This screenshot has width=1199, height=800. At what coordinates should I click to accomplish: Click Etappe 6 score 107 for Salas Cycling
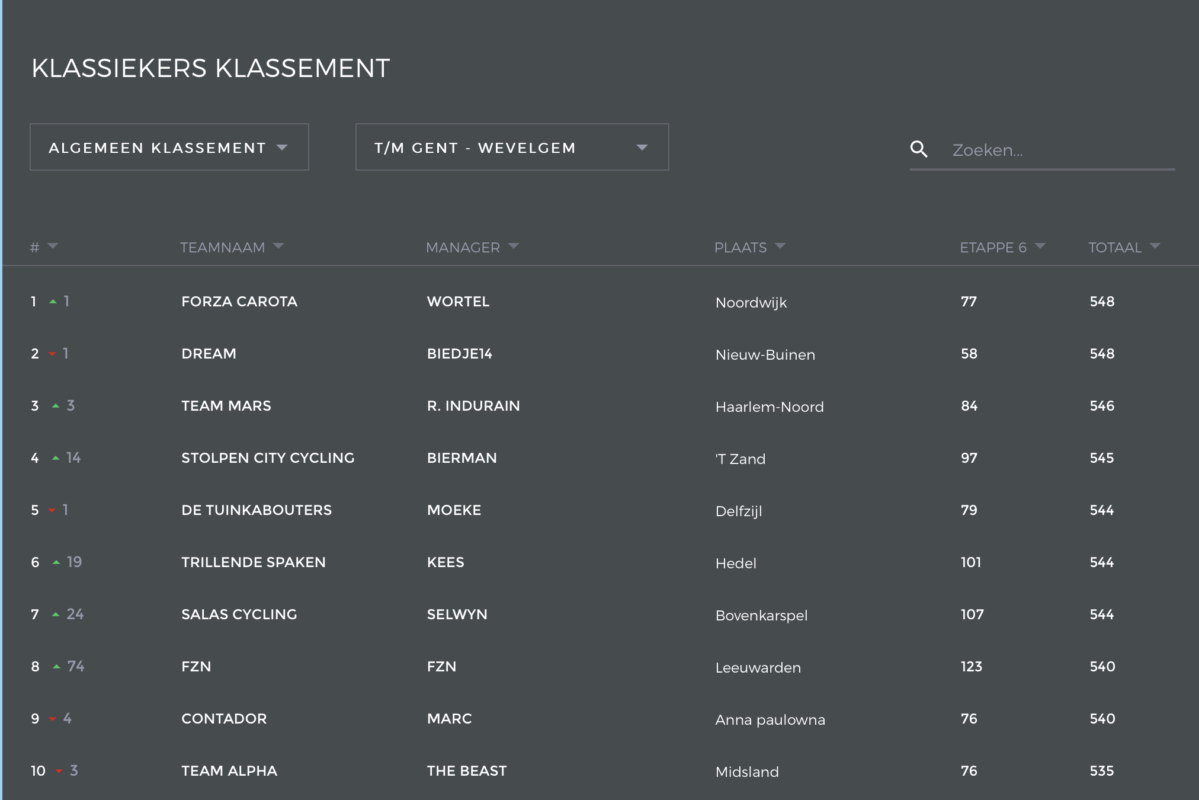[x=972, y=614]
